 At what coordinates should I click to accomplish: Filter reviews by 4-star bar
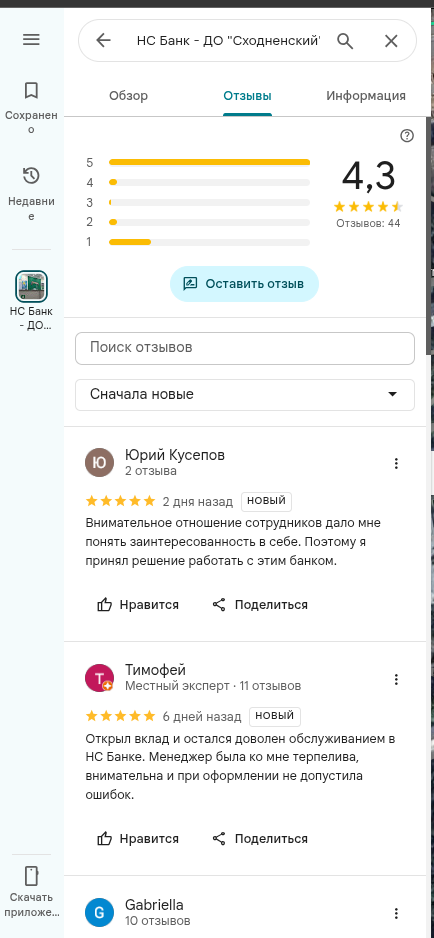click(x=210, y=182)
